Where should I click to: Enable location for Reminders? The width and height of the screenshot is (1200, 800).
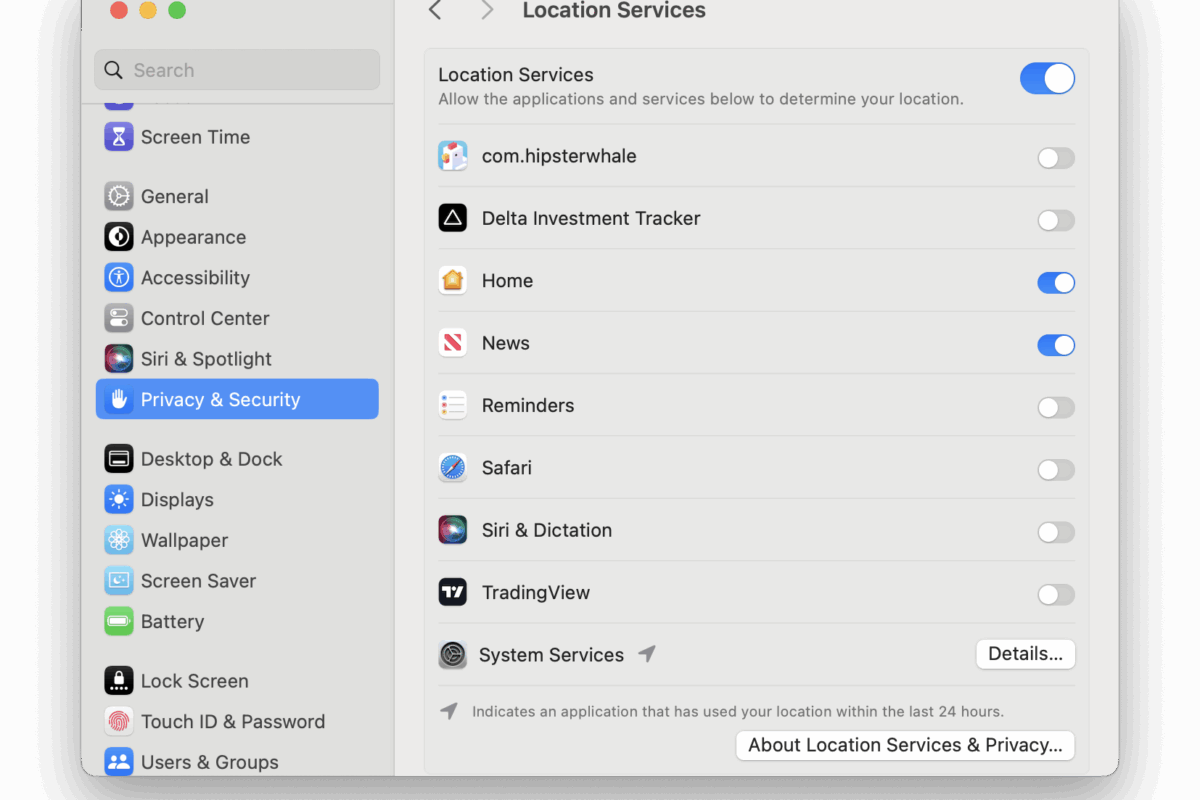point(1055,408)
